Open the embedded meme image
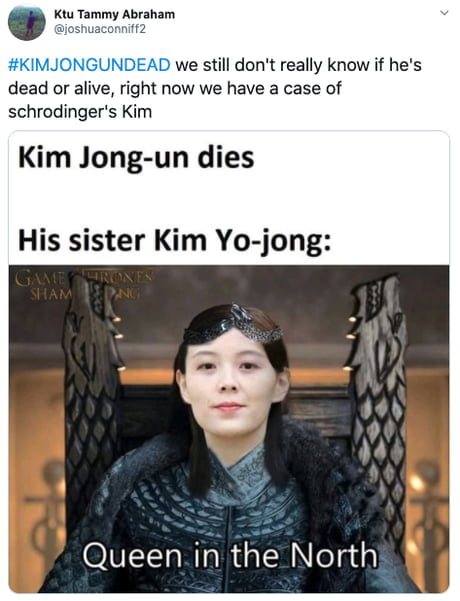The height and width of the screenshot is (601, 460). point(229,429)
